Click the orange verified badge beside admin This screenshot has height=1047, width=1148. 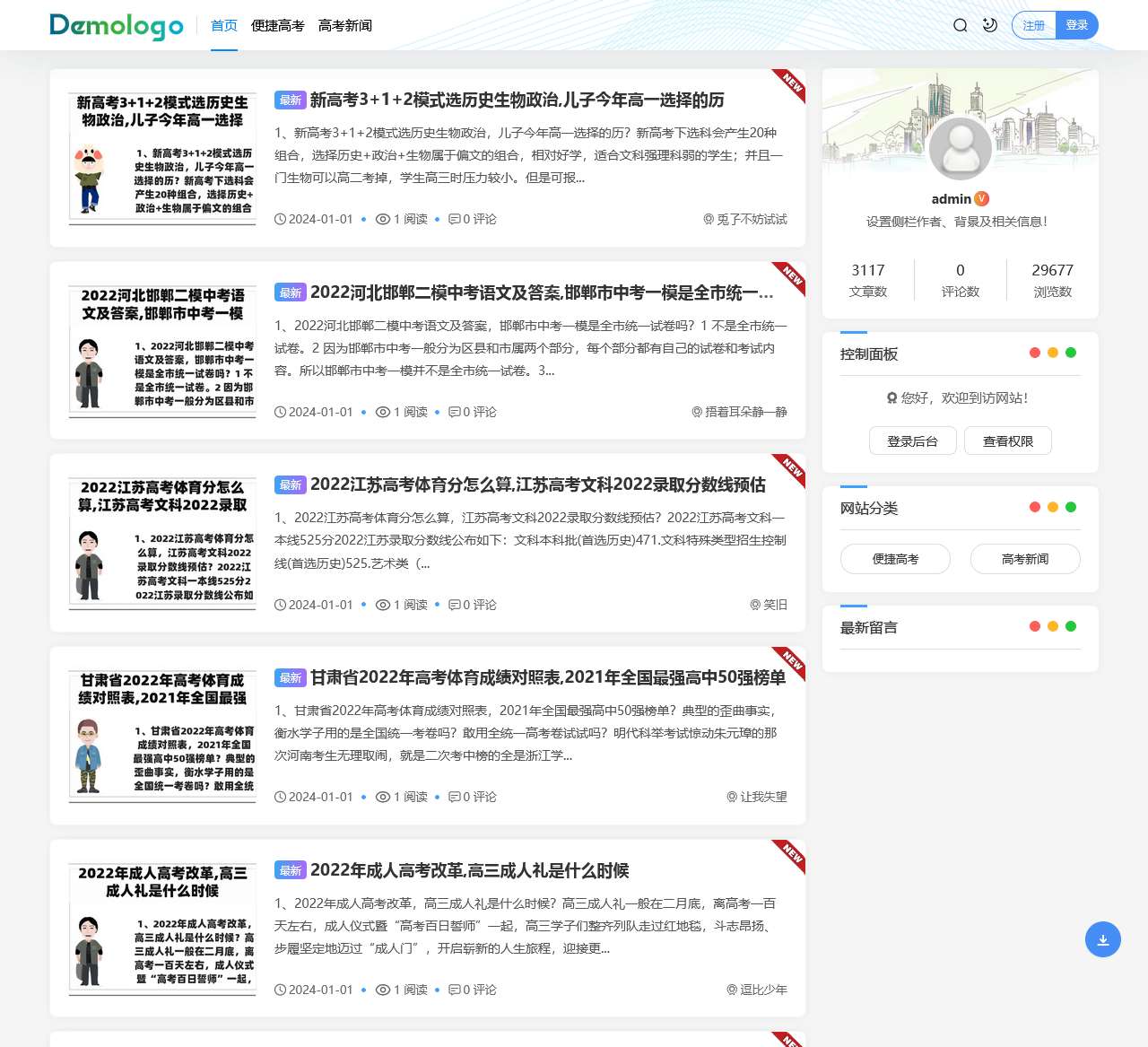pos(982,199)
